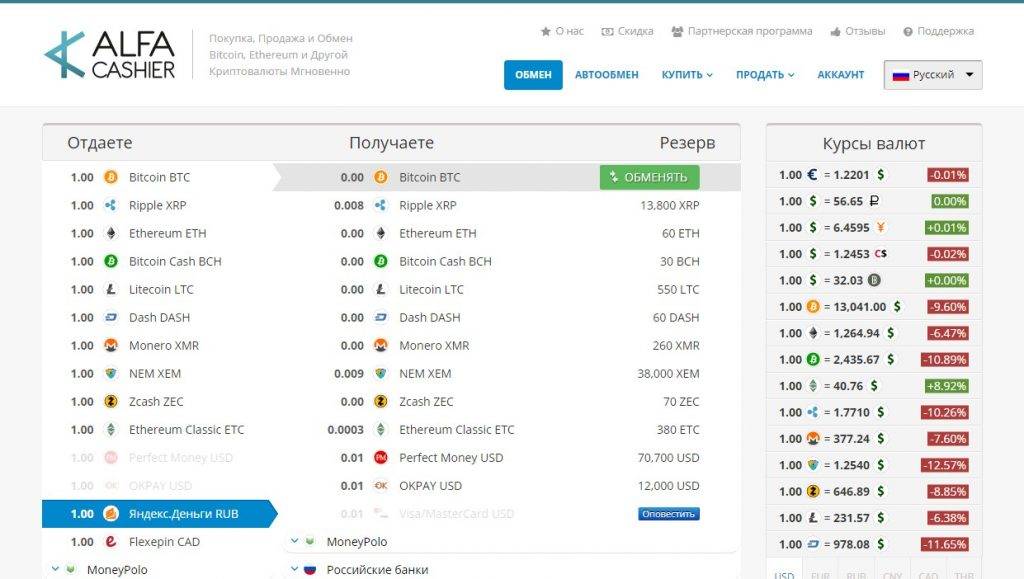Click Monero XMR icon in Получаете column
The width and height of the screenshot is (1024, 579).
[381, 345]
